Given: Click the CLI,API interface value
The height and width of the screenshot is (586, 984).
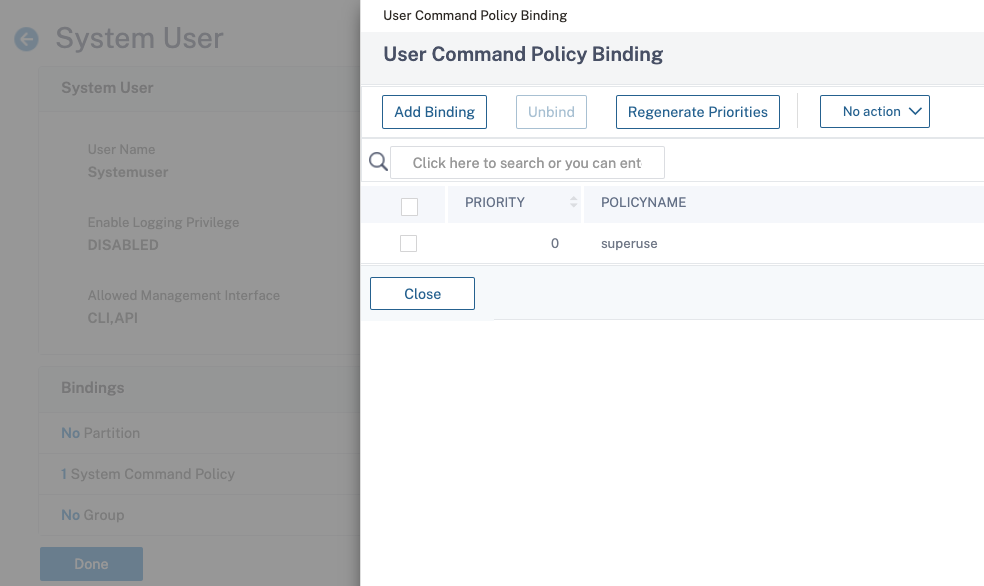Looking at the screenshot, I should click(113, 317).
